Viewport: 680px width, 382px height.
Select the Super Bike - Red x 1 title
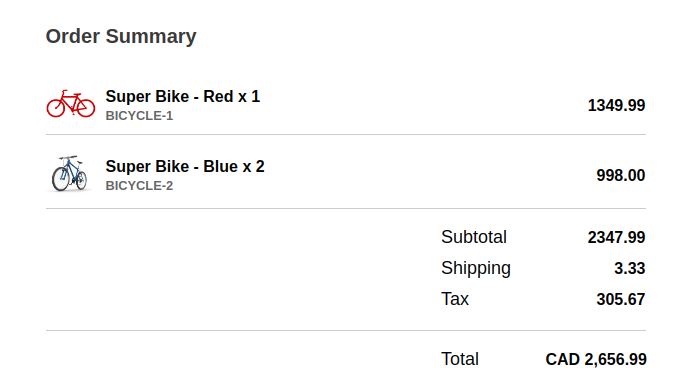click(x=183, y=96)
